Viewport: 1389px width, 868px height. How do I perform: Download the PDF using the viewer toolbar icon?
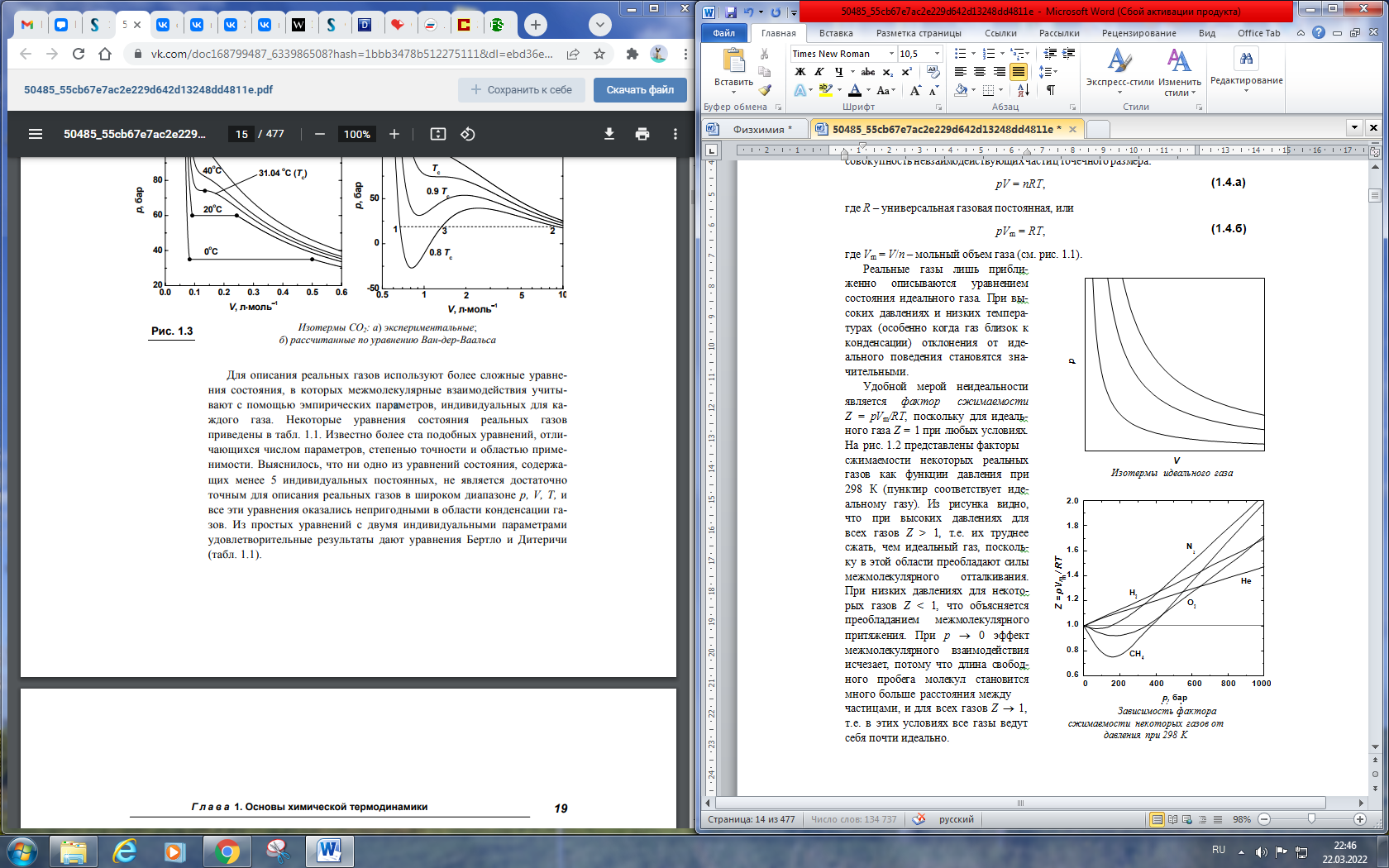coord(609,134)
